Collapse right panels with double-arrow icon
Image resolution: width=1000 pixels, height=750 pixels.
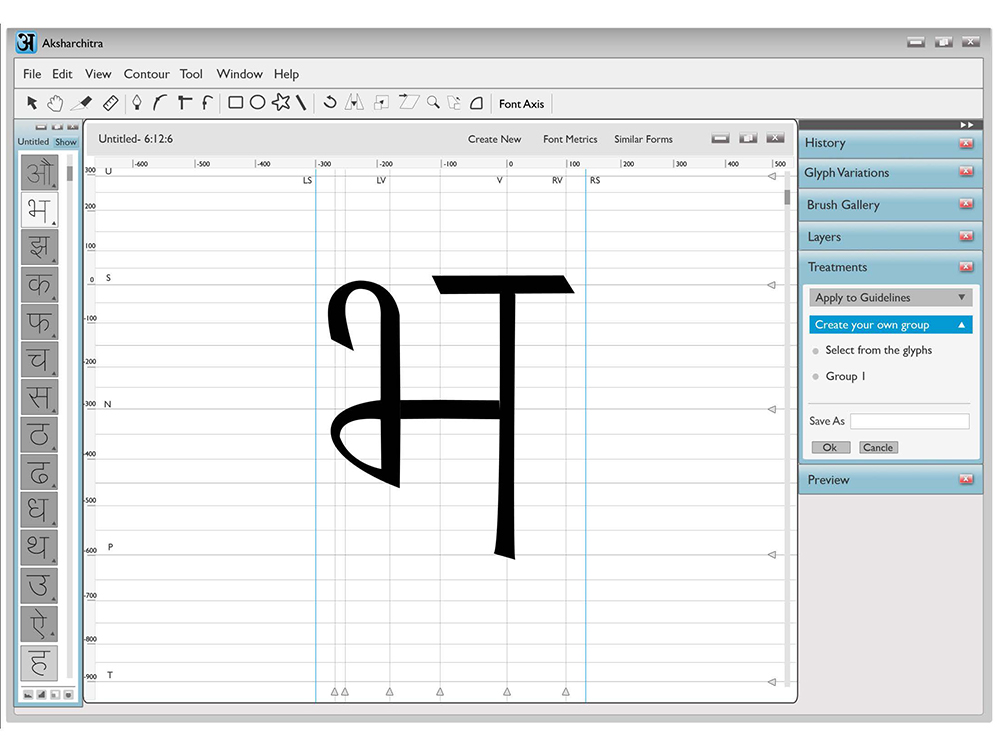966,125
